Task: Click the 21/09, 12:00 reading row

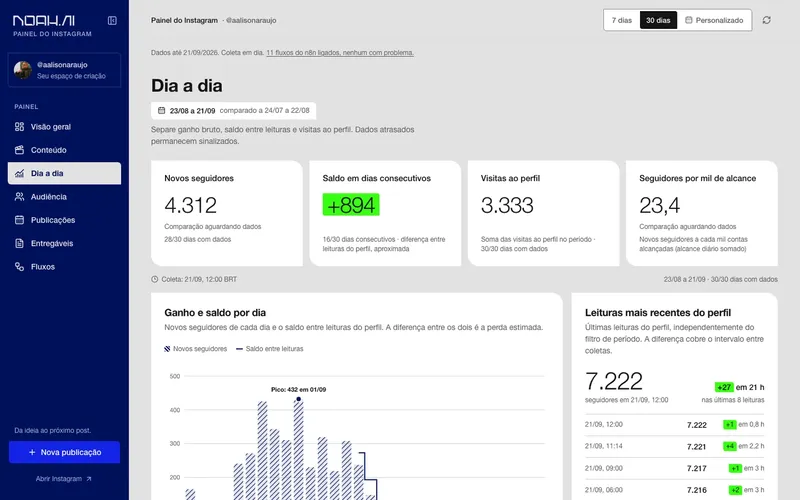Action: (x=674, y=424)
